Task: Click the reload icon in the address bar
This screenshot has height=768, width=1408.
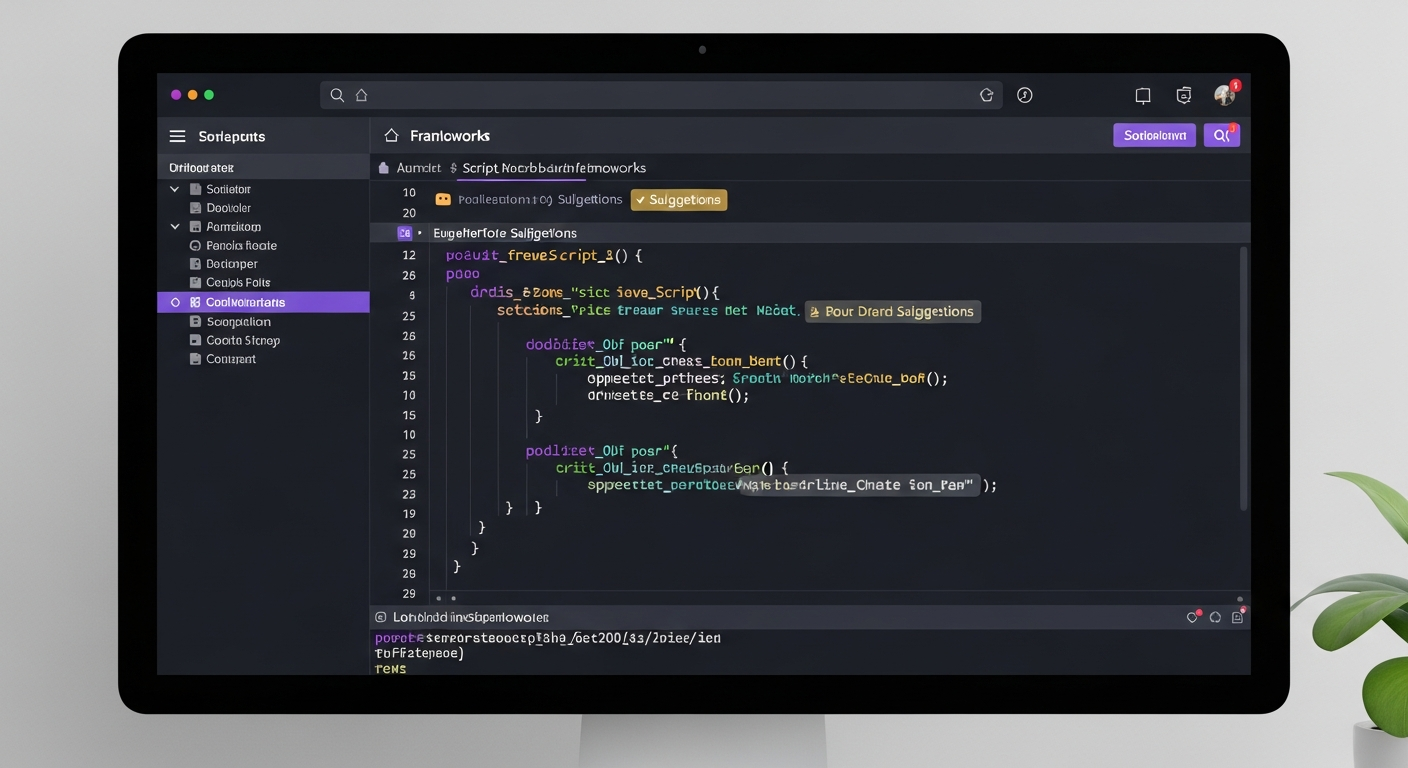Action: (x=986, y=95)
